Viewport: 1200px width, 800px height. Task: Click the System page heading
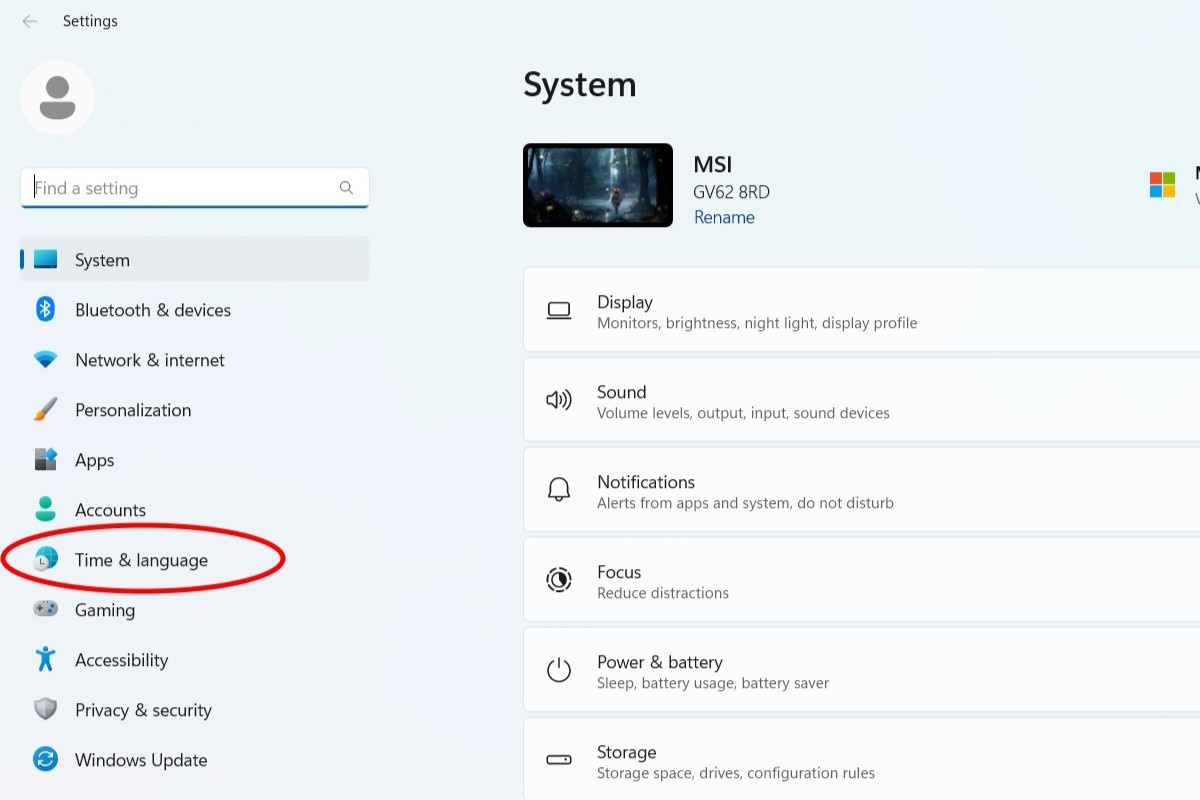pyautogui.click(x=580, y=85)
